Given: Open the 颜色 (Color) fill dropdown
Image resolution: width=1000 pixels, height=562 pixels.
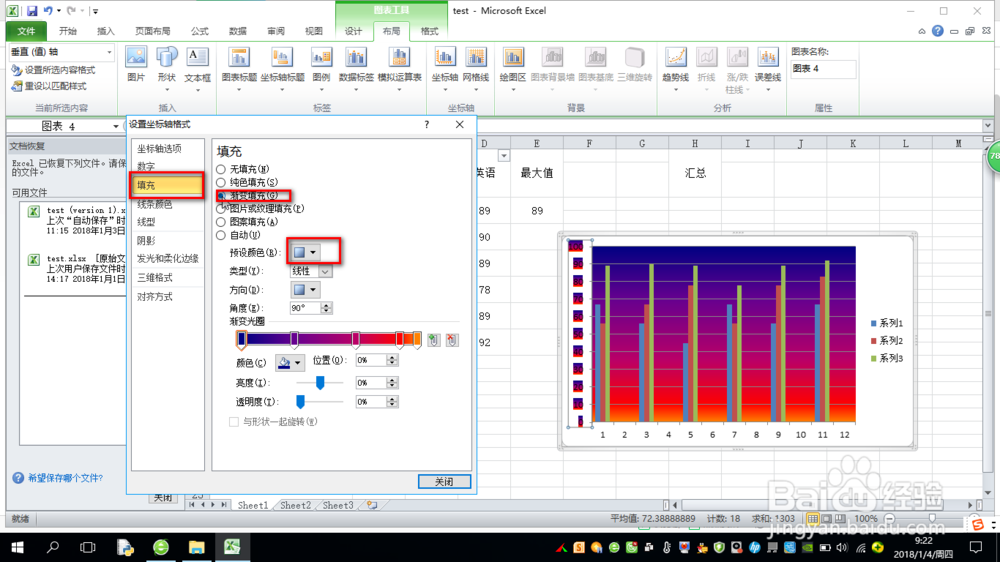Looking at the screenshot, I should pyautogui.click(x=290, y=363).
